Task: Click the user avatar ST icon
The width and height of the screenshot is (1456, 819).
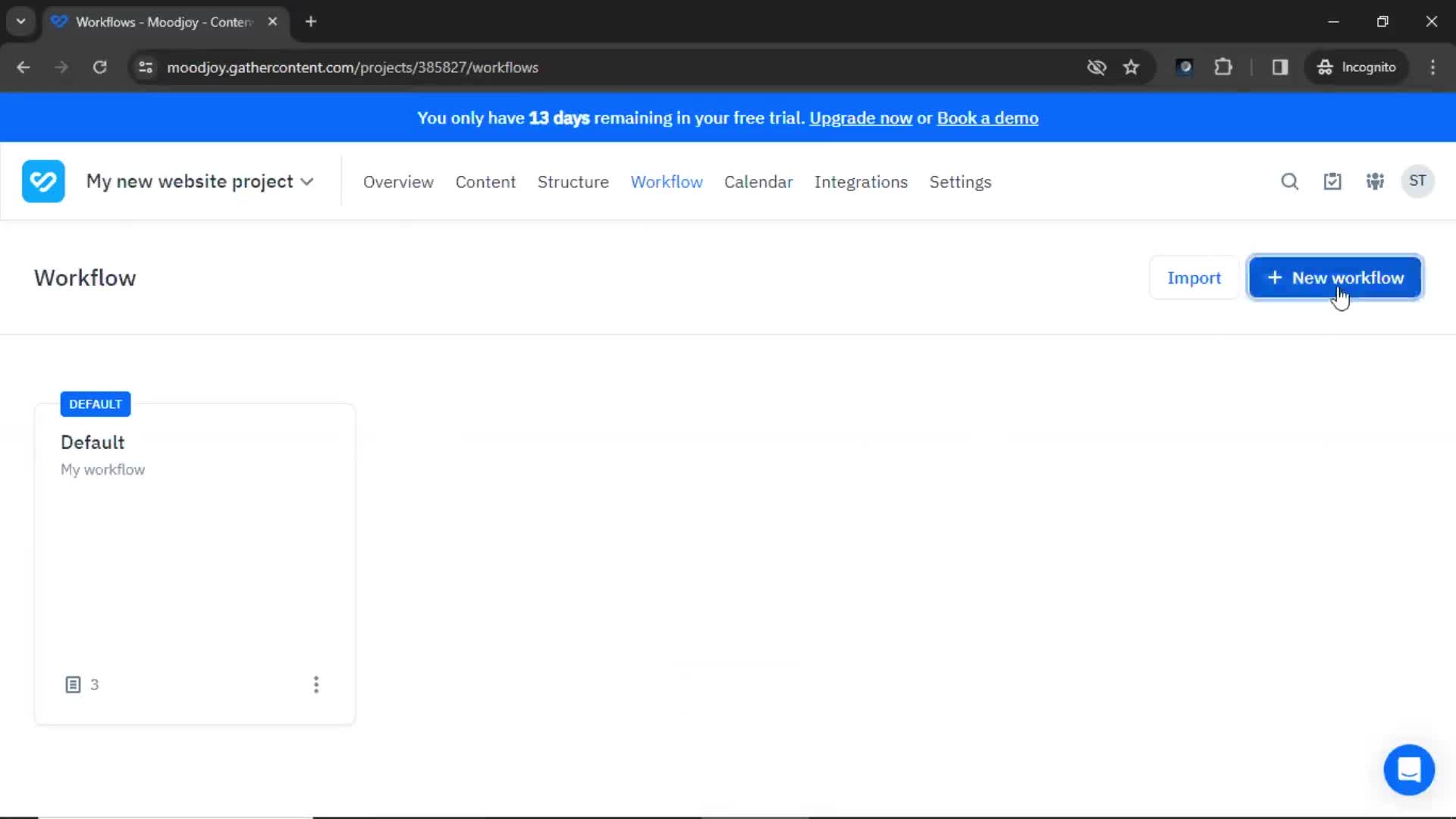Action: (x=1418, y=181)
